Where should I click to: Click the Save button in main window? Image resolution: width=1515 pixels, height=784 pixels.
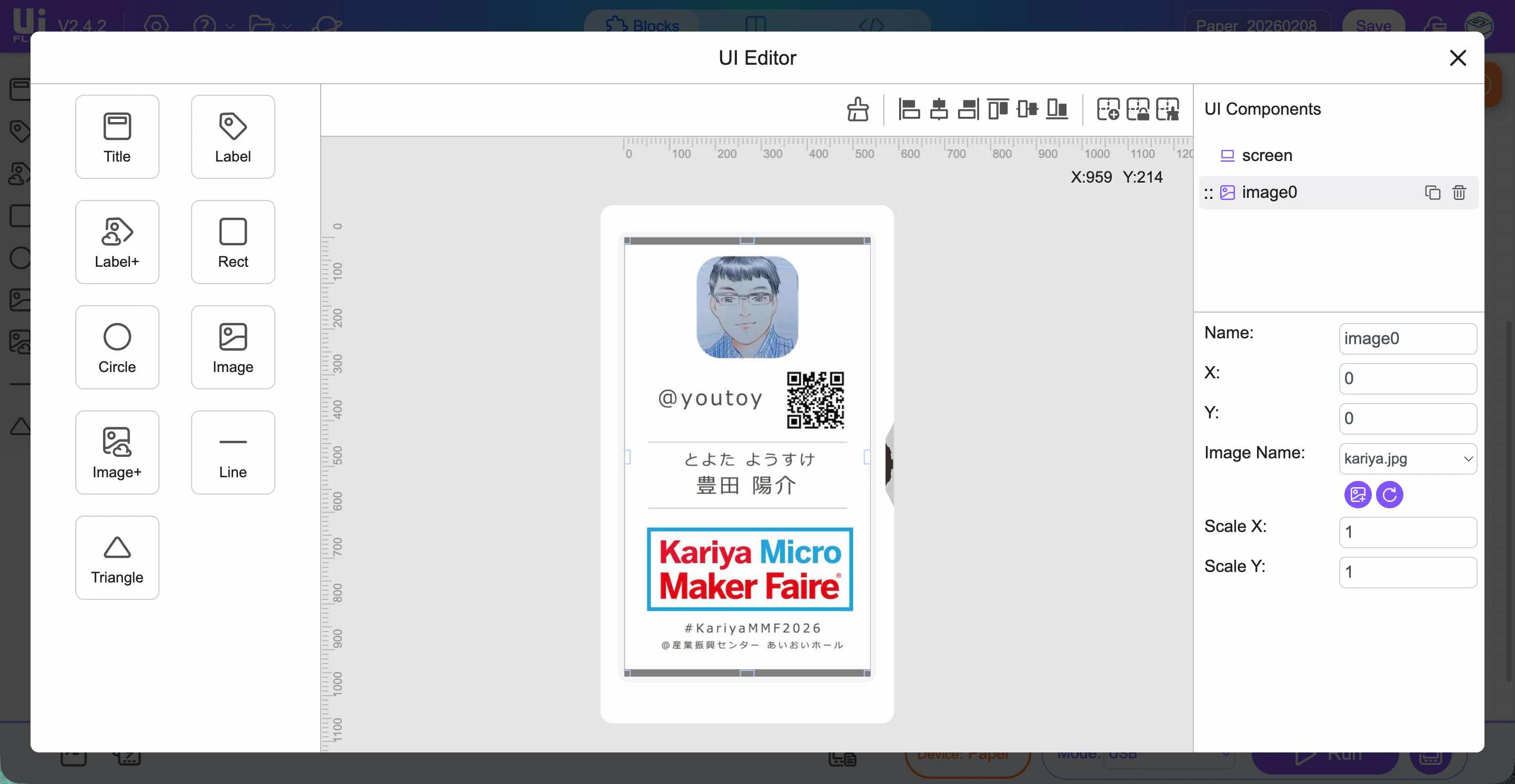(1373, 25)
